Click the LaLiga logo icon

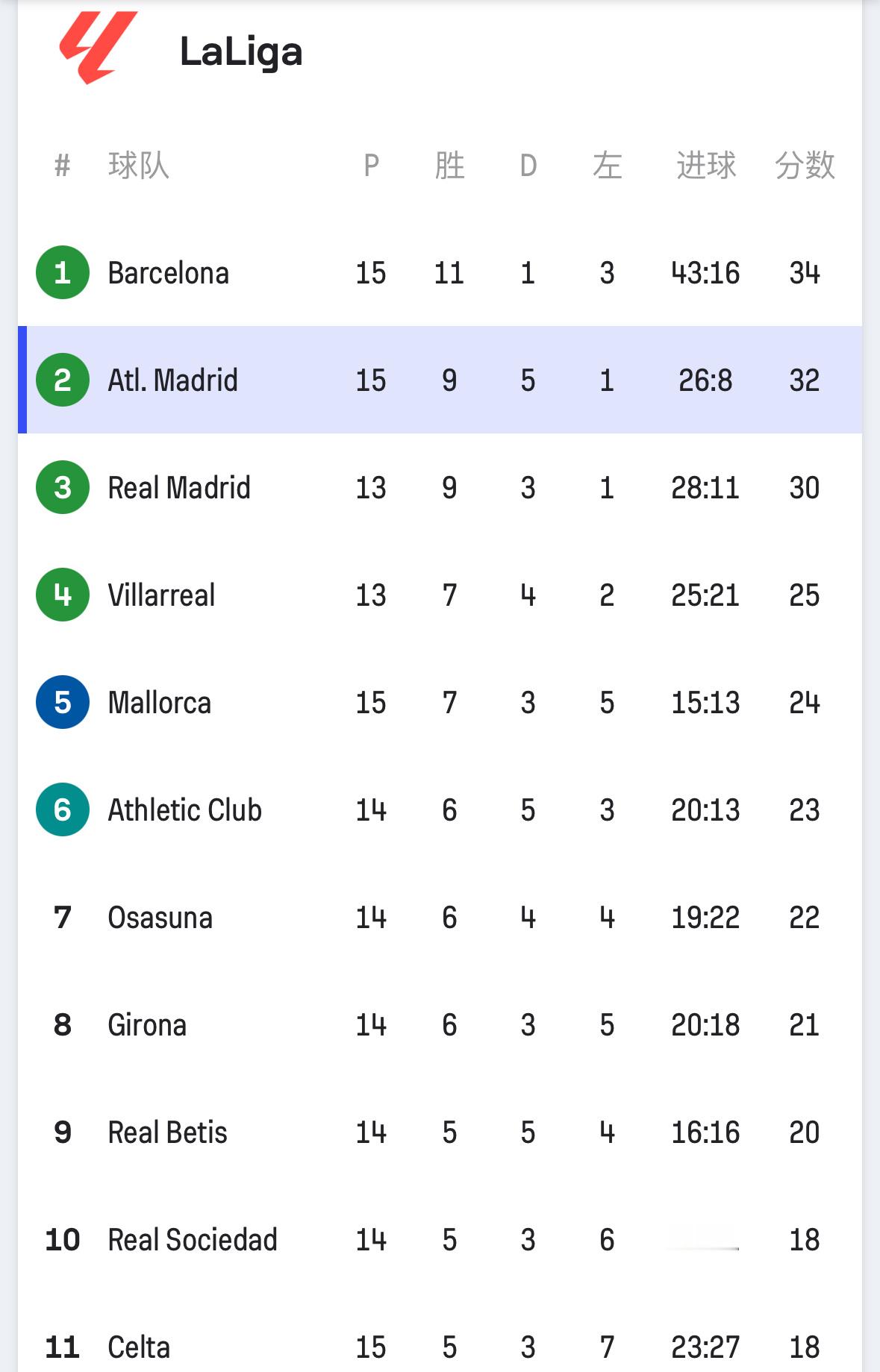coord(98,47)
